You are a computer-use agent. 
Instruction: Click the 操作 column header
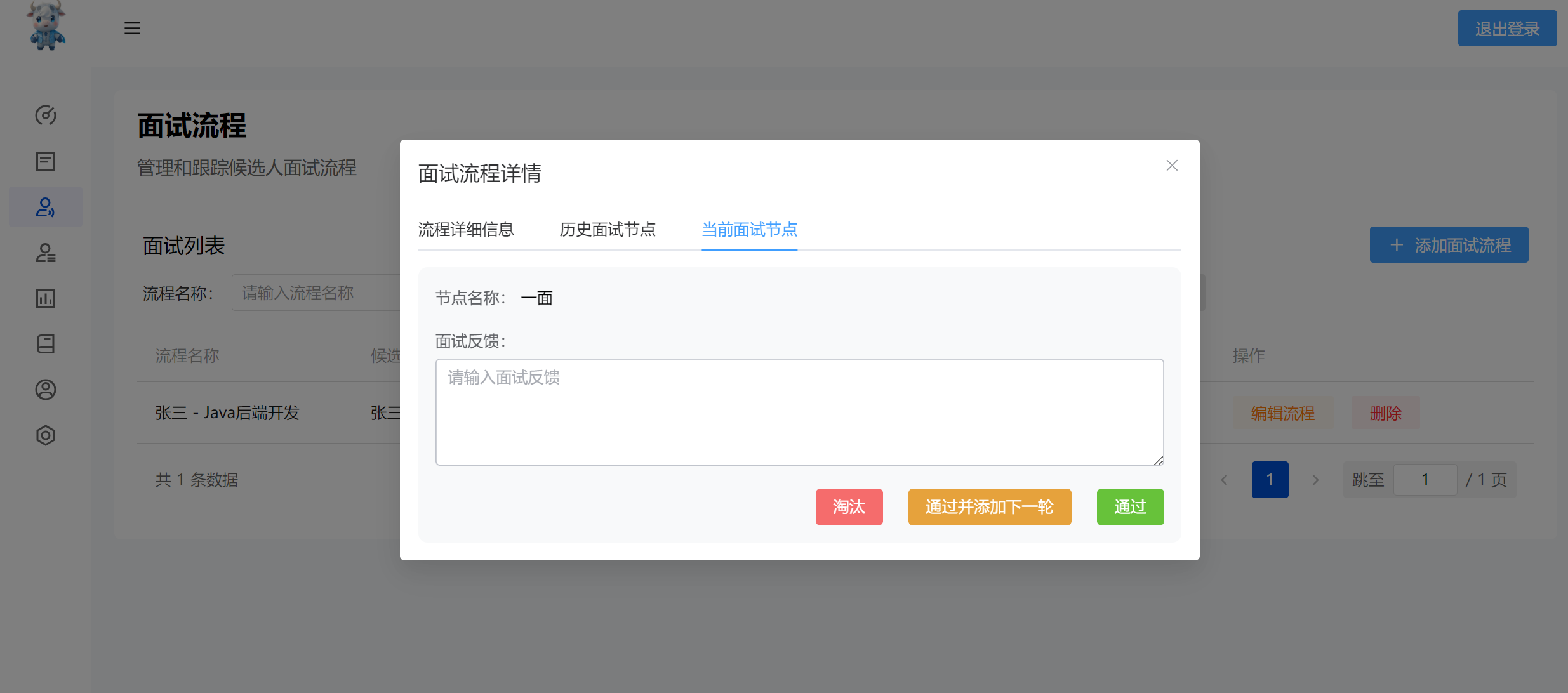(1249, 355)
